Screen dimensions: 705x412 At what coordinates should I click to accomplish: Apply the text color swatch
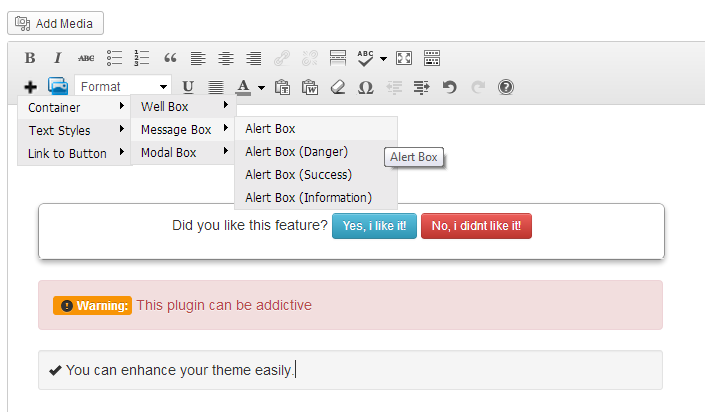243,87
